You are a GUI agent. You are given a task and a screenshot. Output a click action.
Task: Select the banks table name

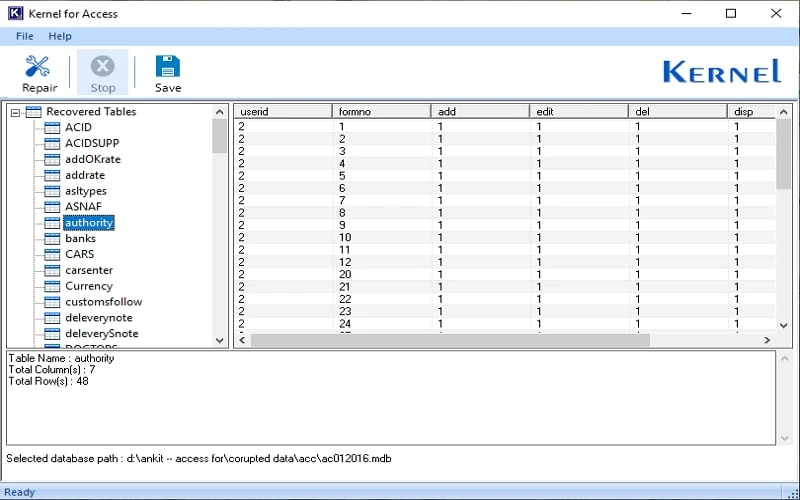tap(80, 238)
